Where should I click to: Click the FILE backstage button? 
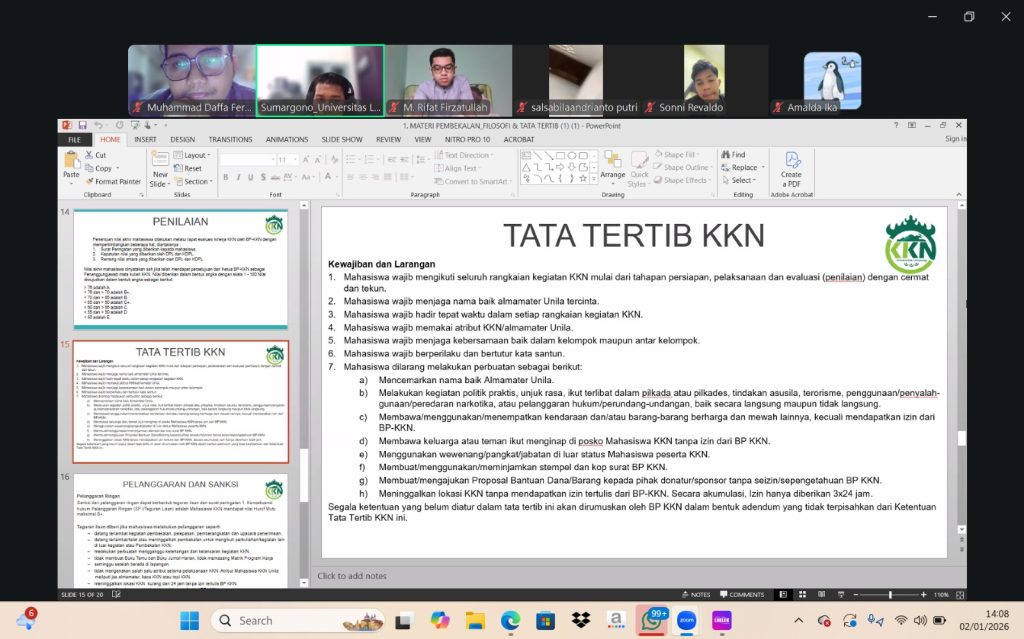click(x=74, y=140)
